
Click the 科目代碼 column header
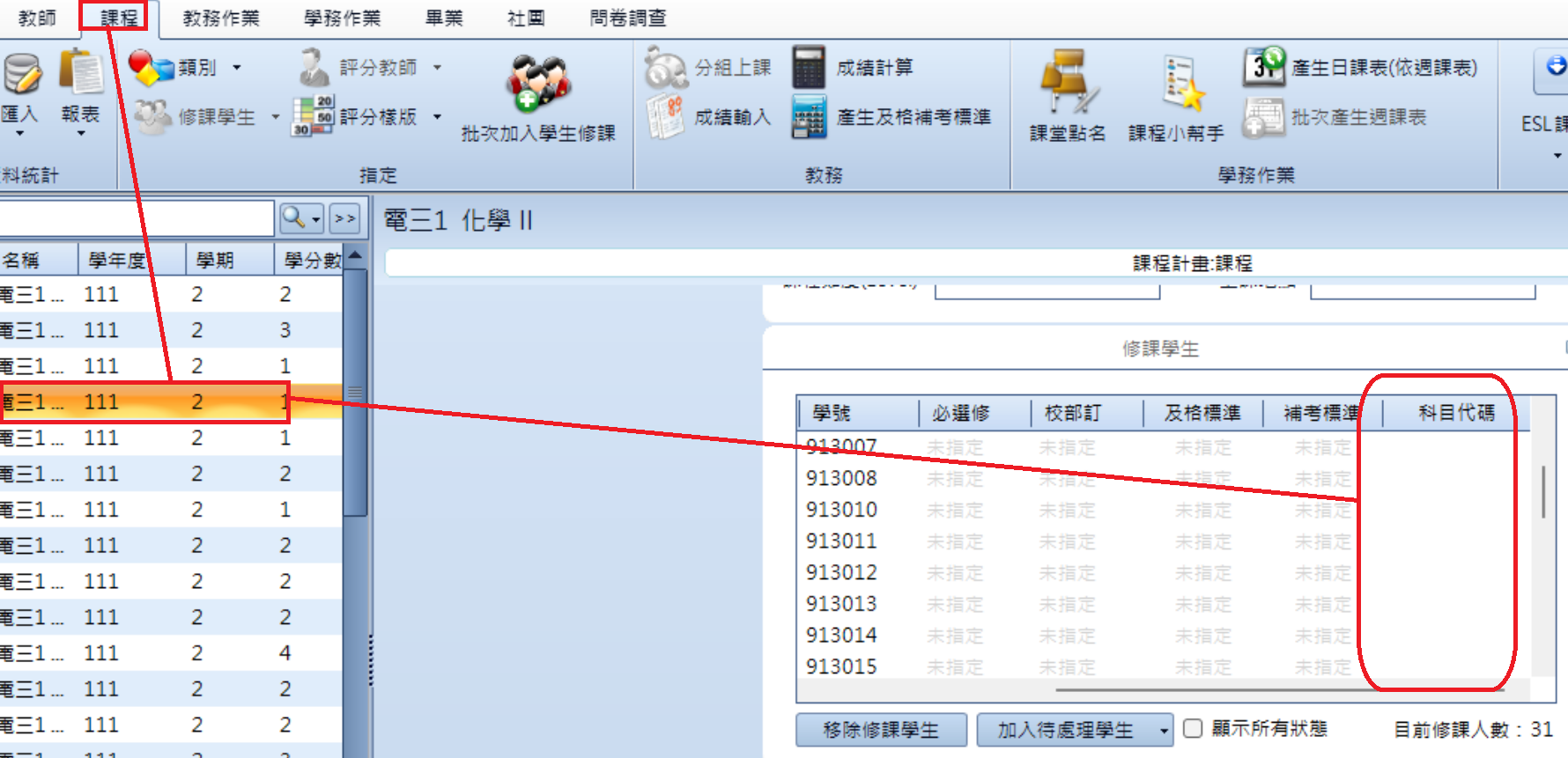click(1456, 412)
